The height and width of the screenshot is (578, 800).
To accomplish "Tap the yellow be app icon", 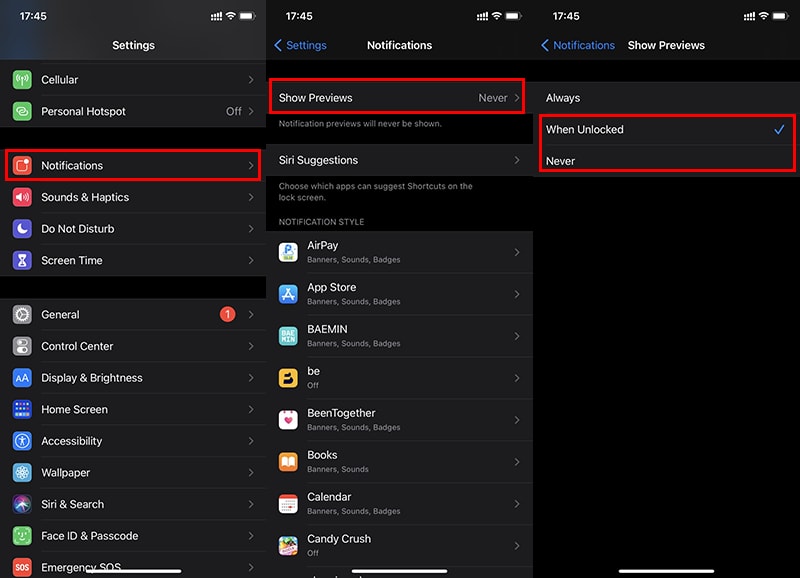I will 288,378.
